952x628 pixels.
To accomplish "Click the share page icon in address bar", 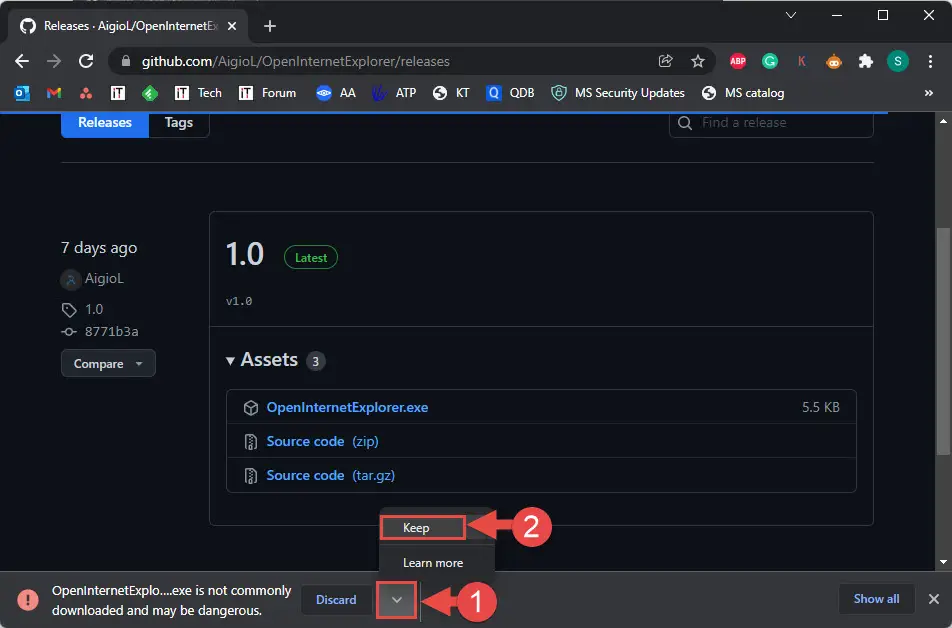I will pyautogui.click(x=665, y=61).
